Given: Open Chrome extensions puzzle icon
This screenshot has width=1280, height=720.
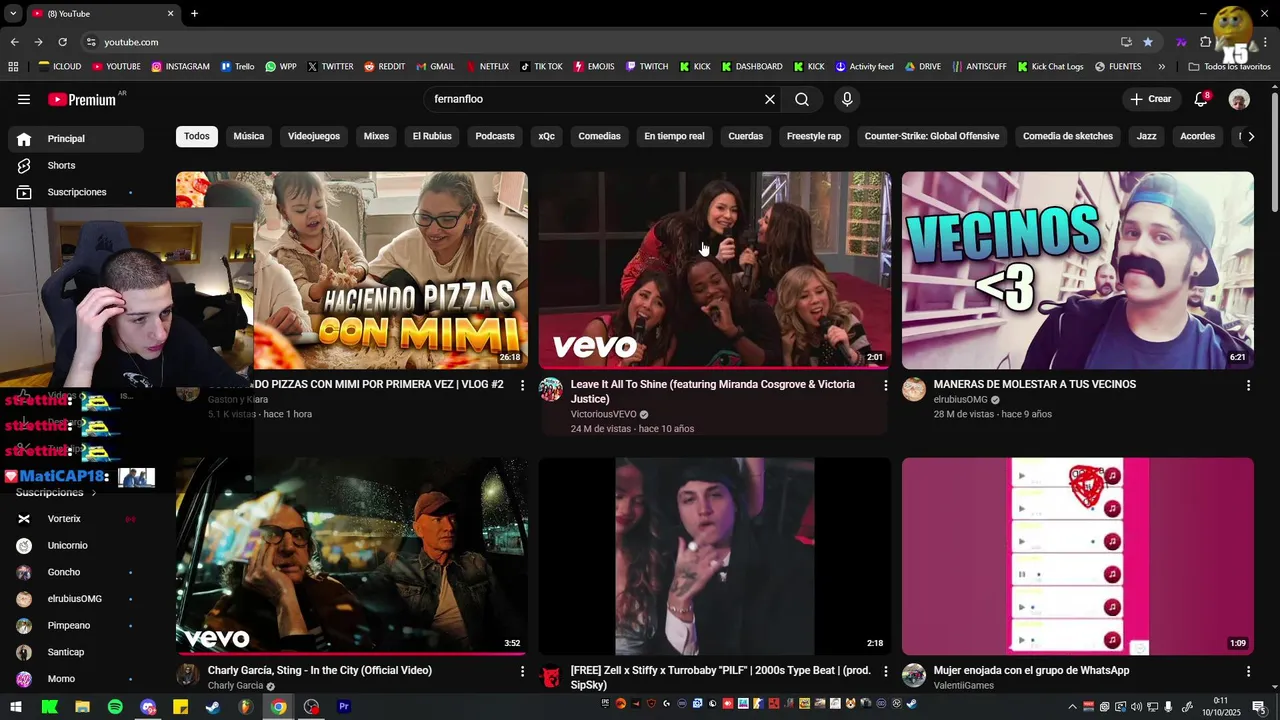Looking at the screenshot, I should [1205, 42].
